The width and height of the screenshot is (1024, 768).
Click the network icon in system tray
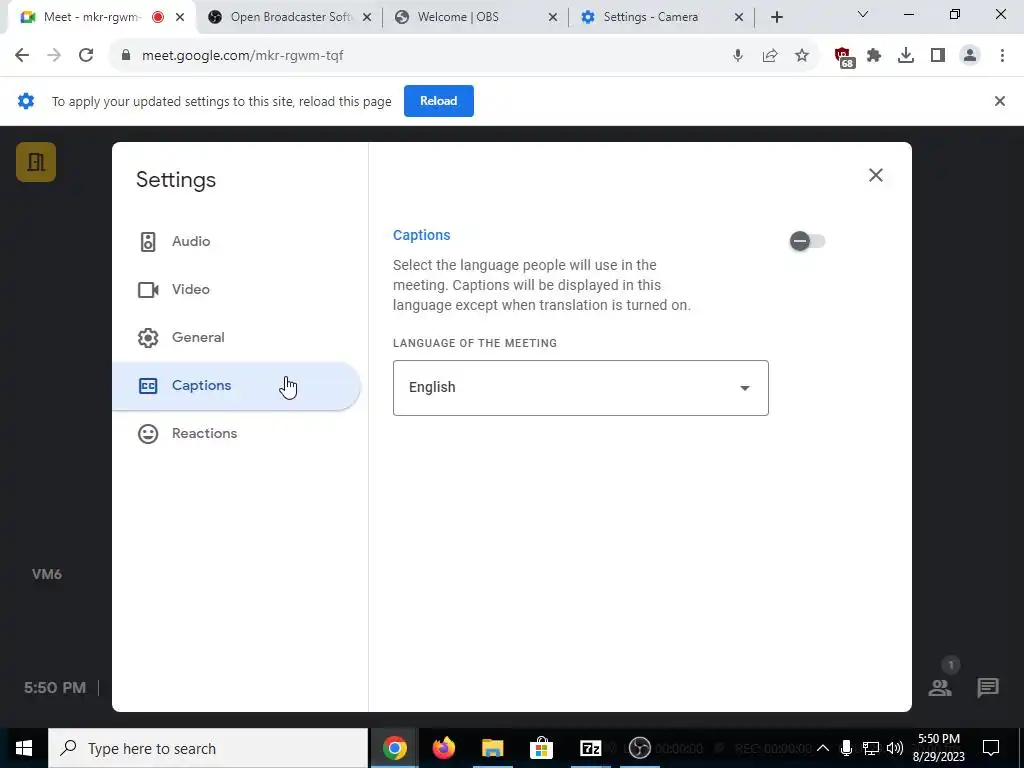click(871, 748)
